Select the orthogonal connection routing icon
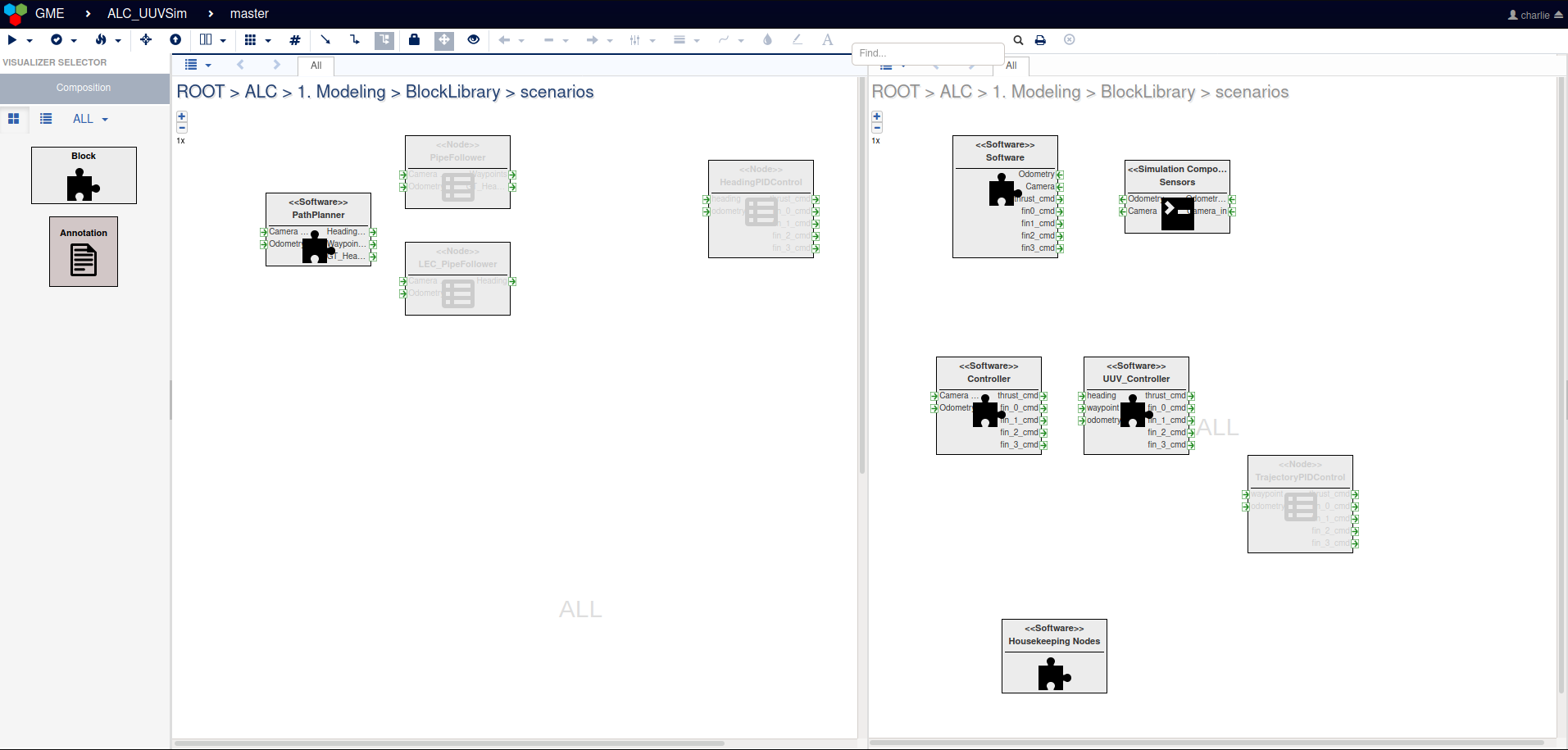The image size is (1568, 750). (x=354, y=40)
